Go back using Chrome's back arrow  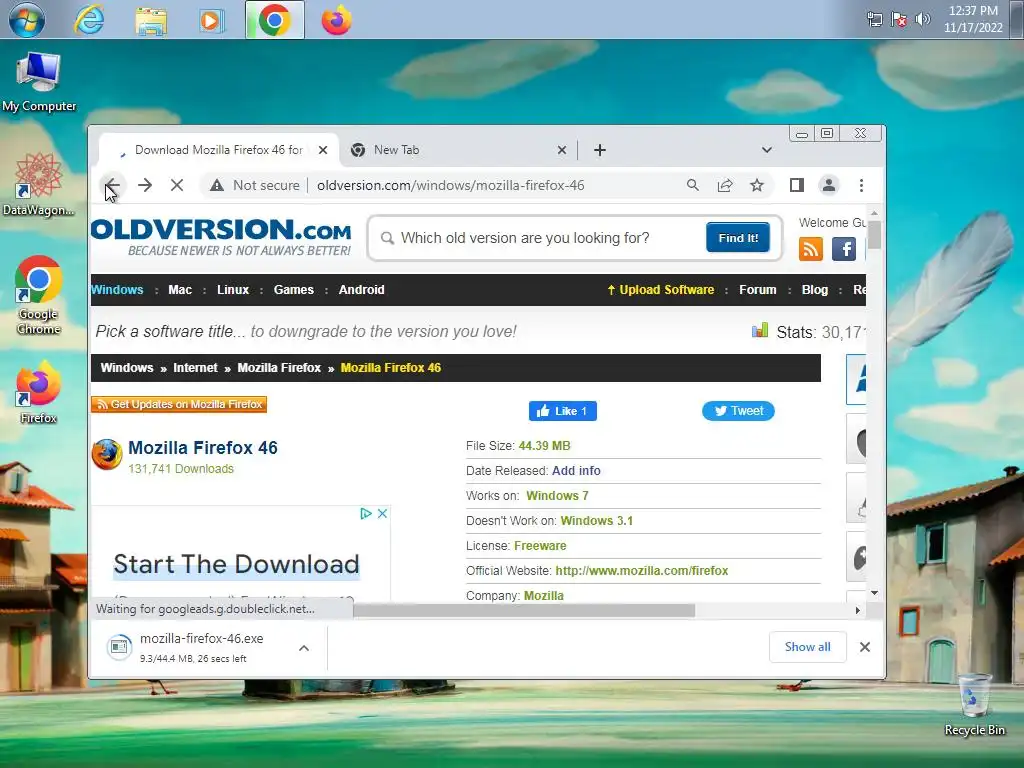(x=112, y=185)
